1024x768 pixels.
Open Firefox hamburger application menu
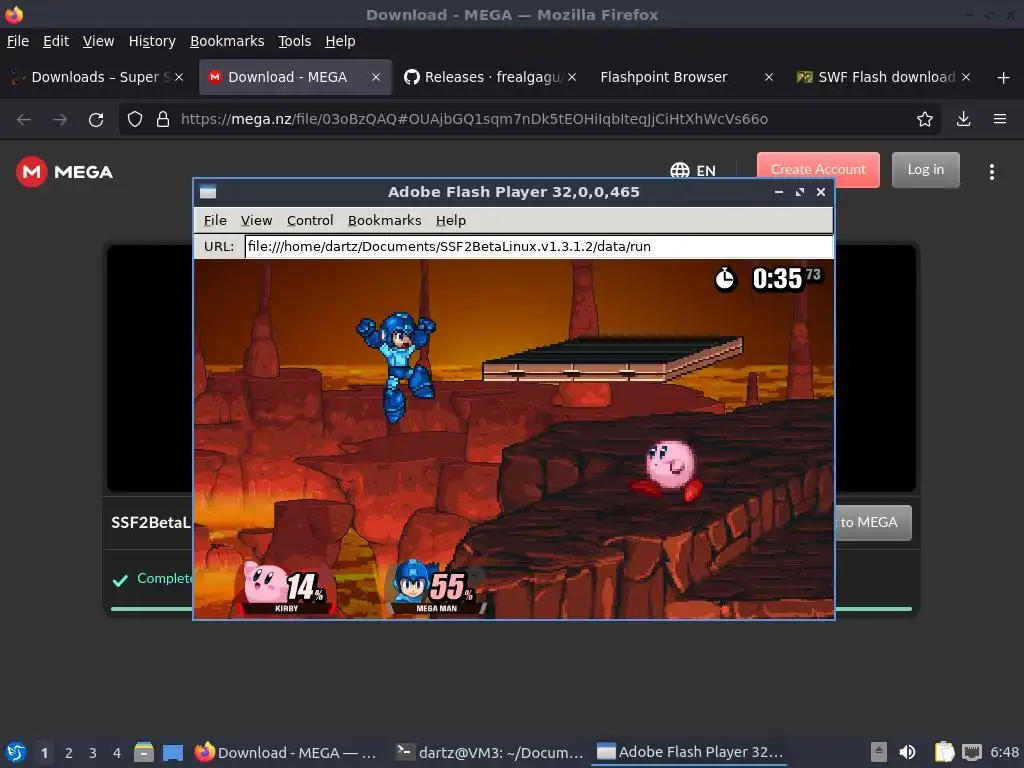(x=999, y=119)
